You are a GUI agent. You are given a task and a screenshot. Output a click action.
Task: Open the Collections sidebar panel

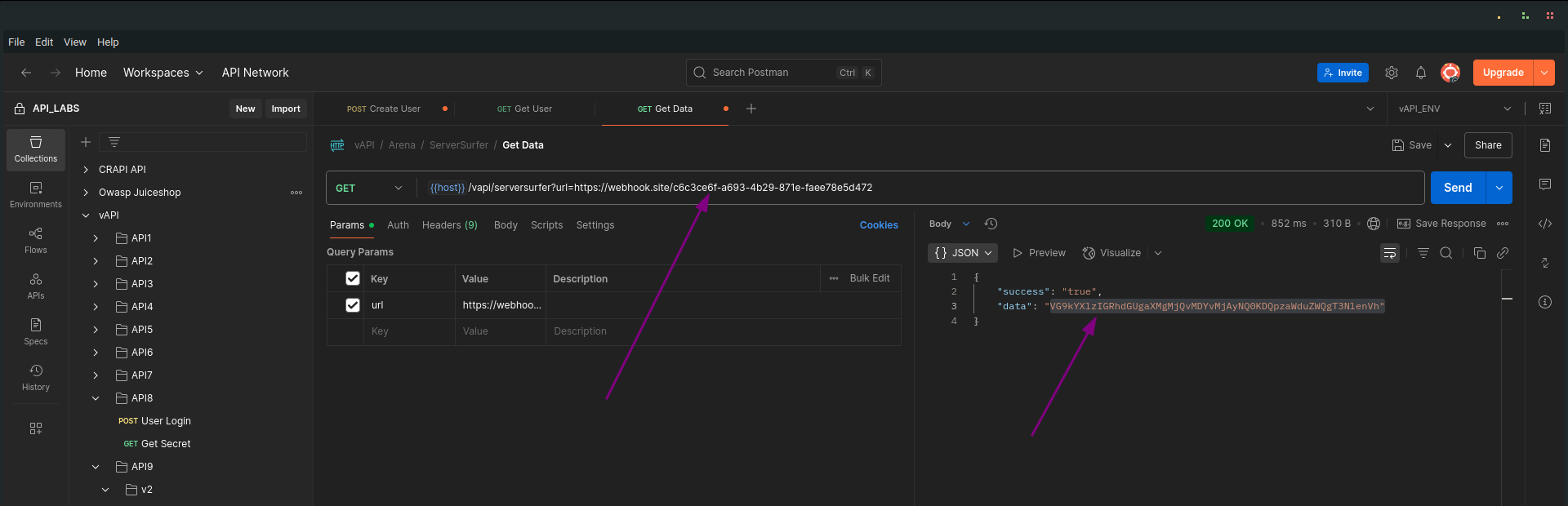pos(36,149)
